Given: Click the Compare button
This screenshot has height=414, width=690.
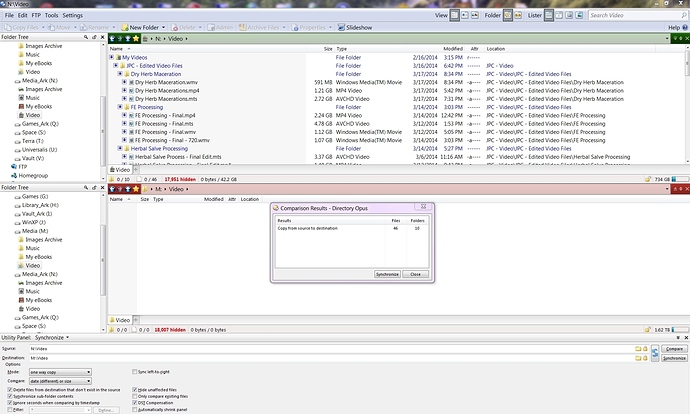Looking at the screenshot, I should [x=674, y=349].
